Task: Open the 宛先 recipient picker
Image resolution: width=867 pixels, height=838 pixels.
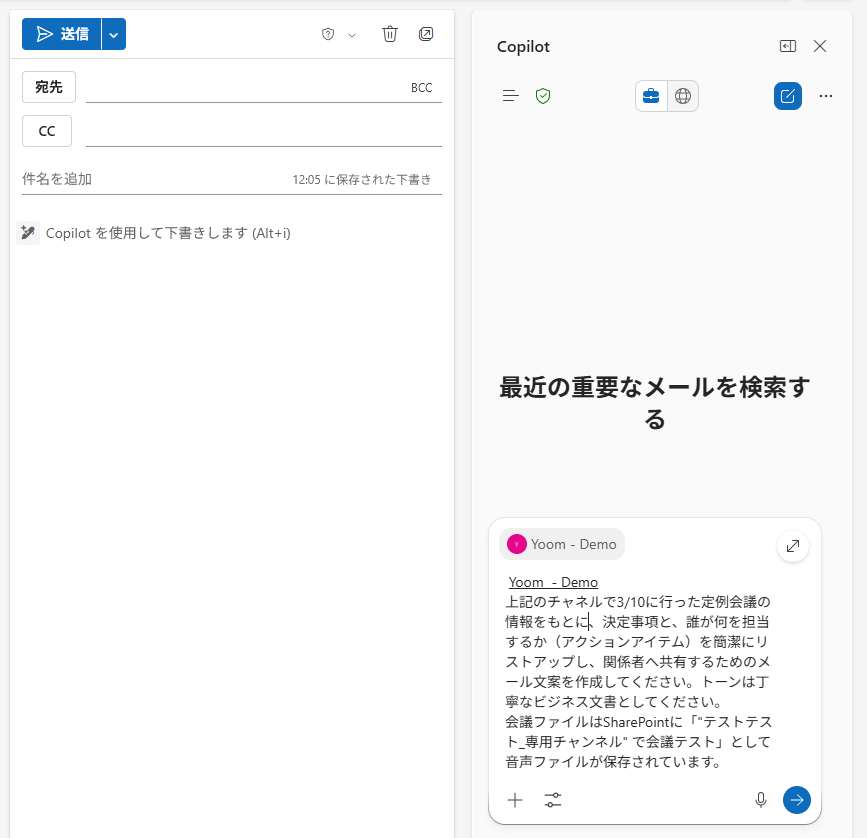Action: [x=49, y=87]
